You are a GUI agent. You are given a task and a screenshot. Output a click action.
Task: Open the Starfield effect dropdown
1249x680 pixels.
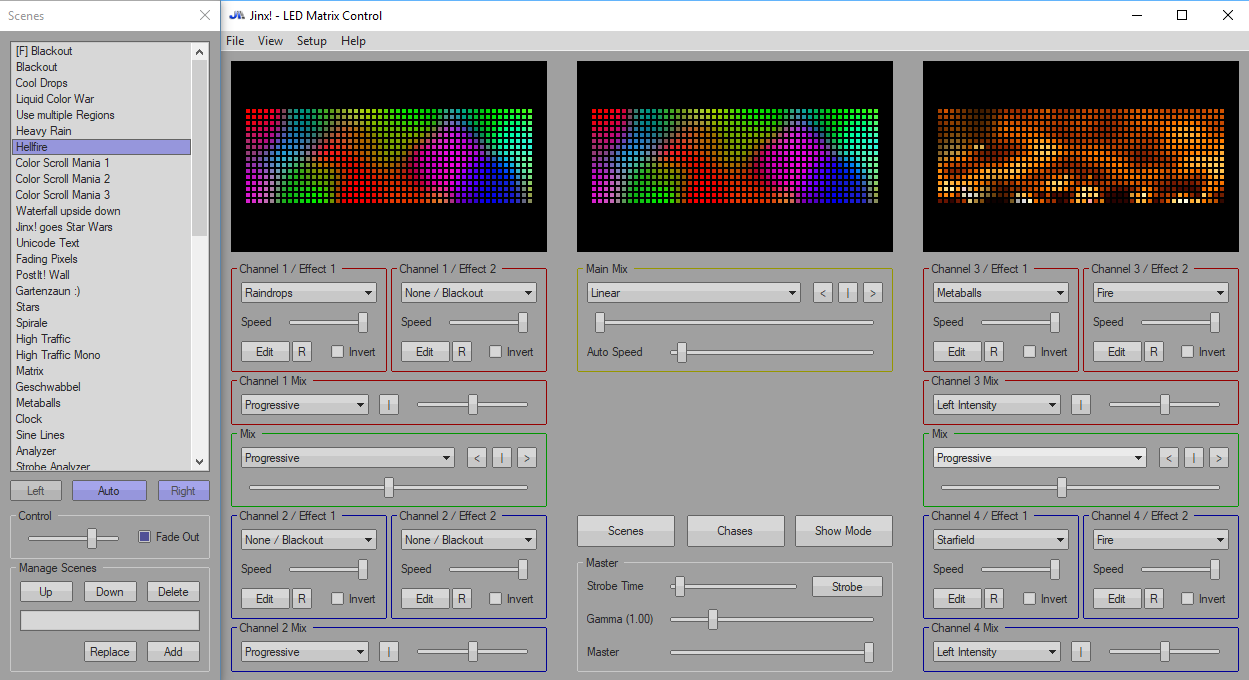coord(1001,540)
